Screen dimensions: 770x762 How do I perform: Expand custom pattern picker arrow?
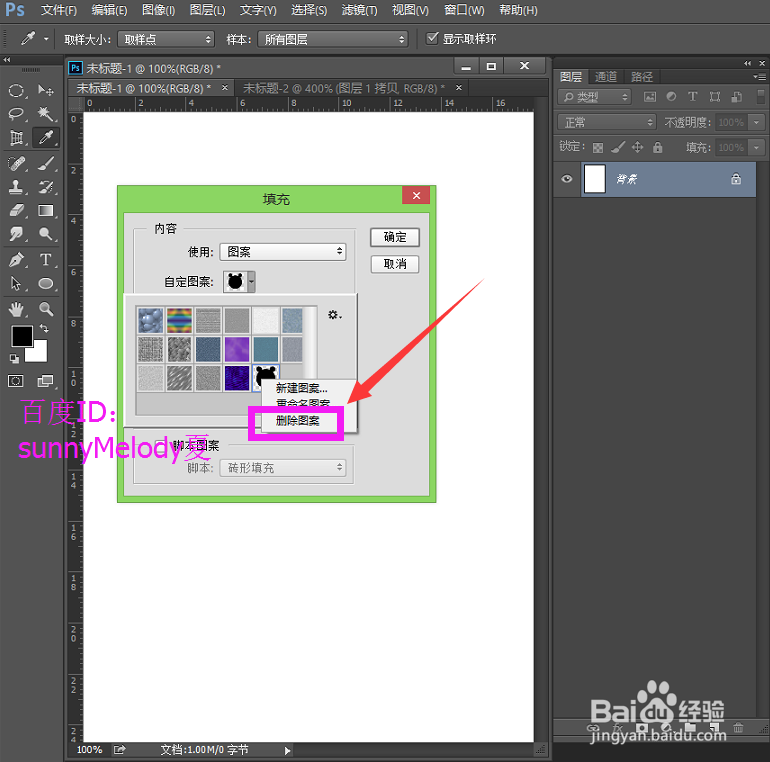251,282
